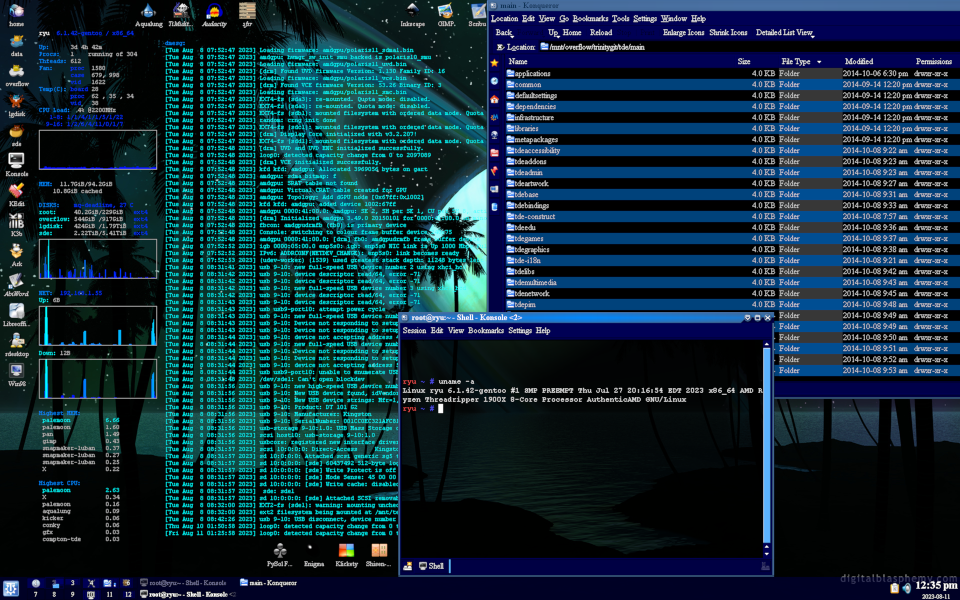
Task: Click Back in Konqueror toolbar
Action: pyautogui.click(x=504, y=32)
